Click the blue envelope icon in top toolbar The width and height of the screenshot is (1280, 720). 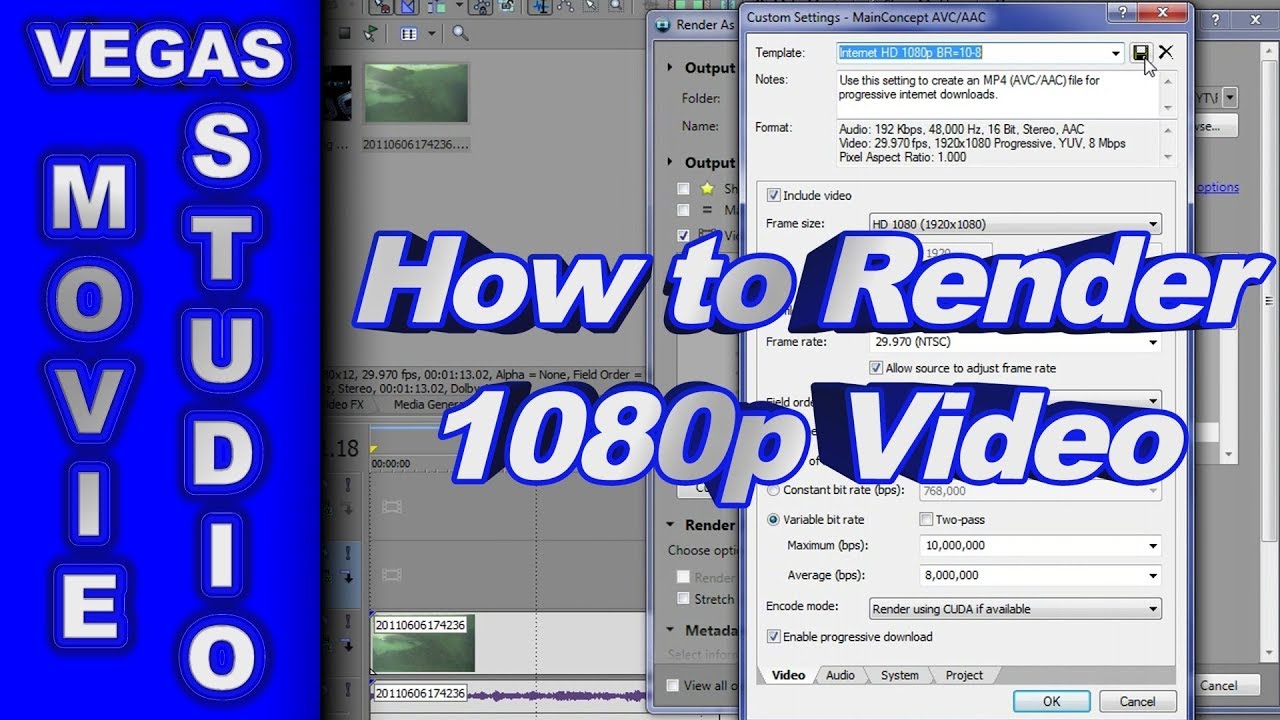click(x=408, y=6)
